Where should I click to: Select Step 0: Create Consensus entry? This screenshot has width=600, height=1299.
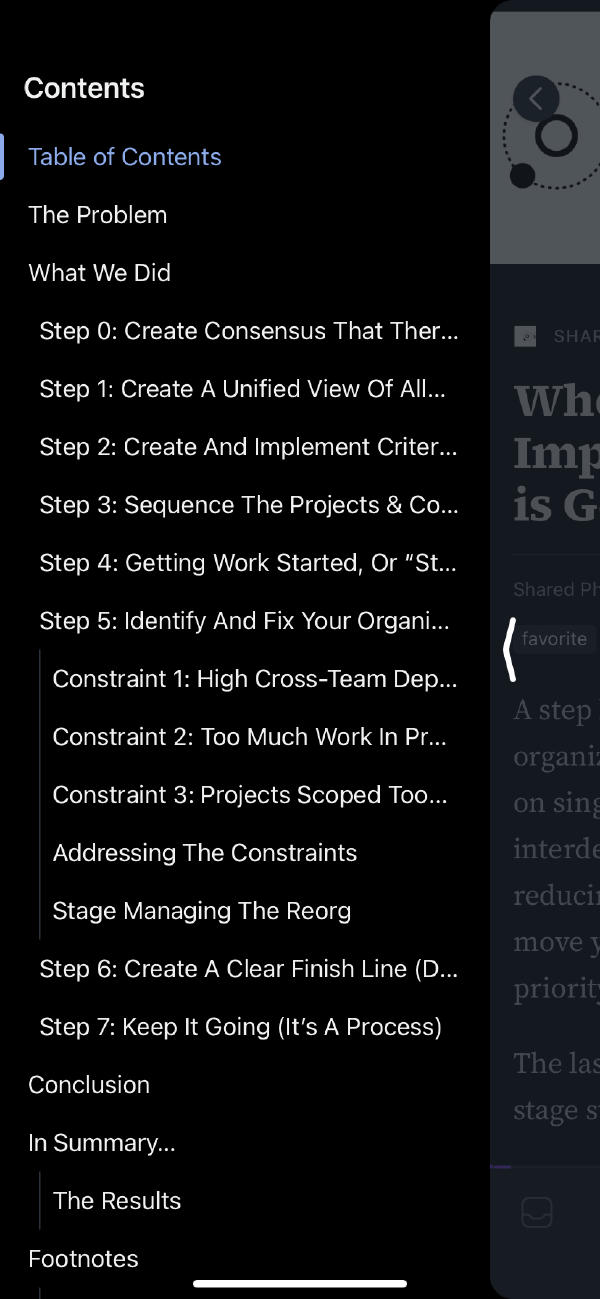pos(248,331)
